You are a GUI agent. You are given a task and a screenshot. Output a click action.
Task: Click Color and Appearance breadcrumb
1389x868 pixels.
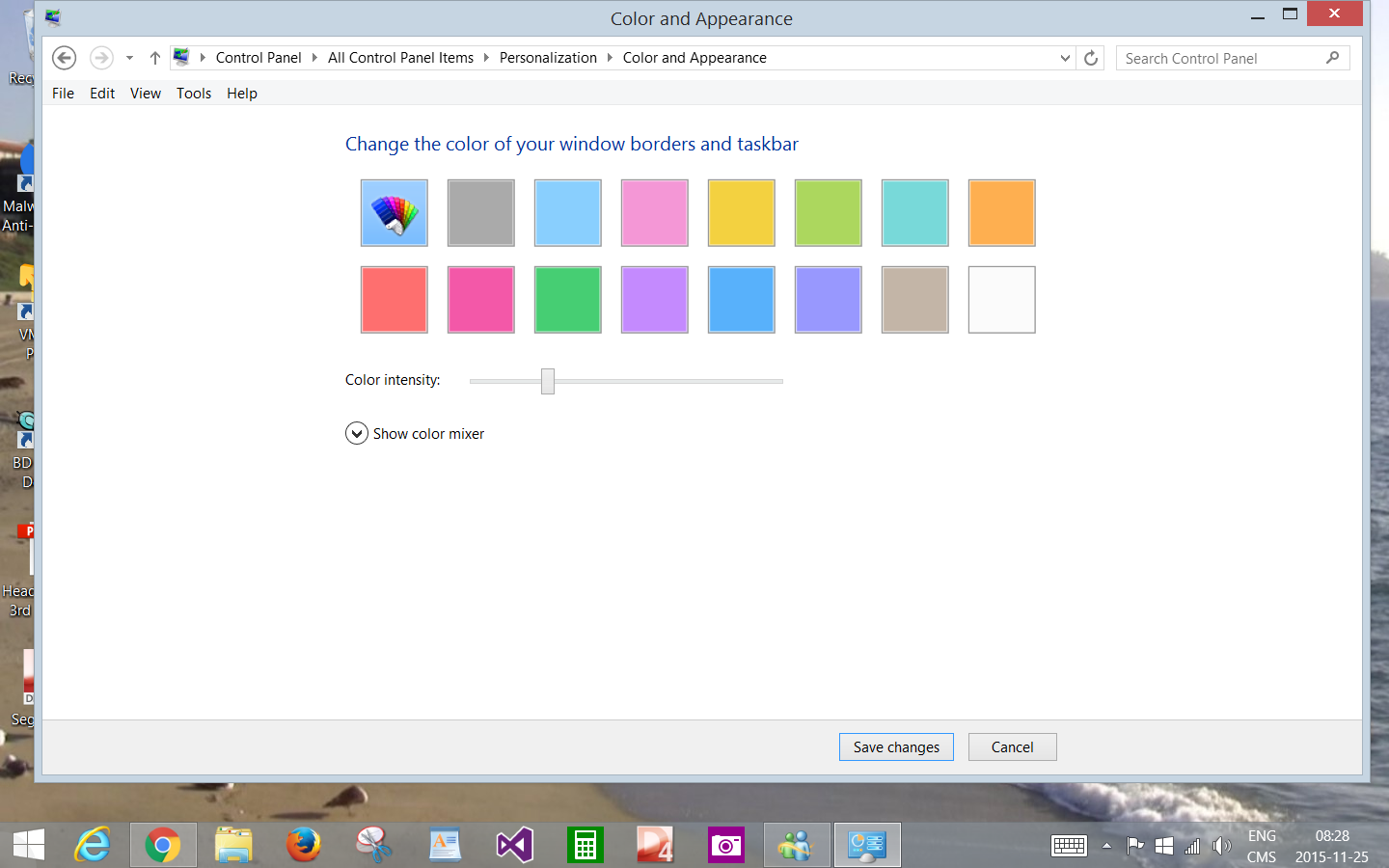coord(694,58)
